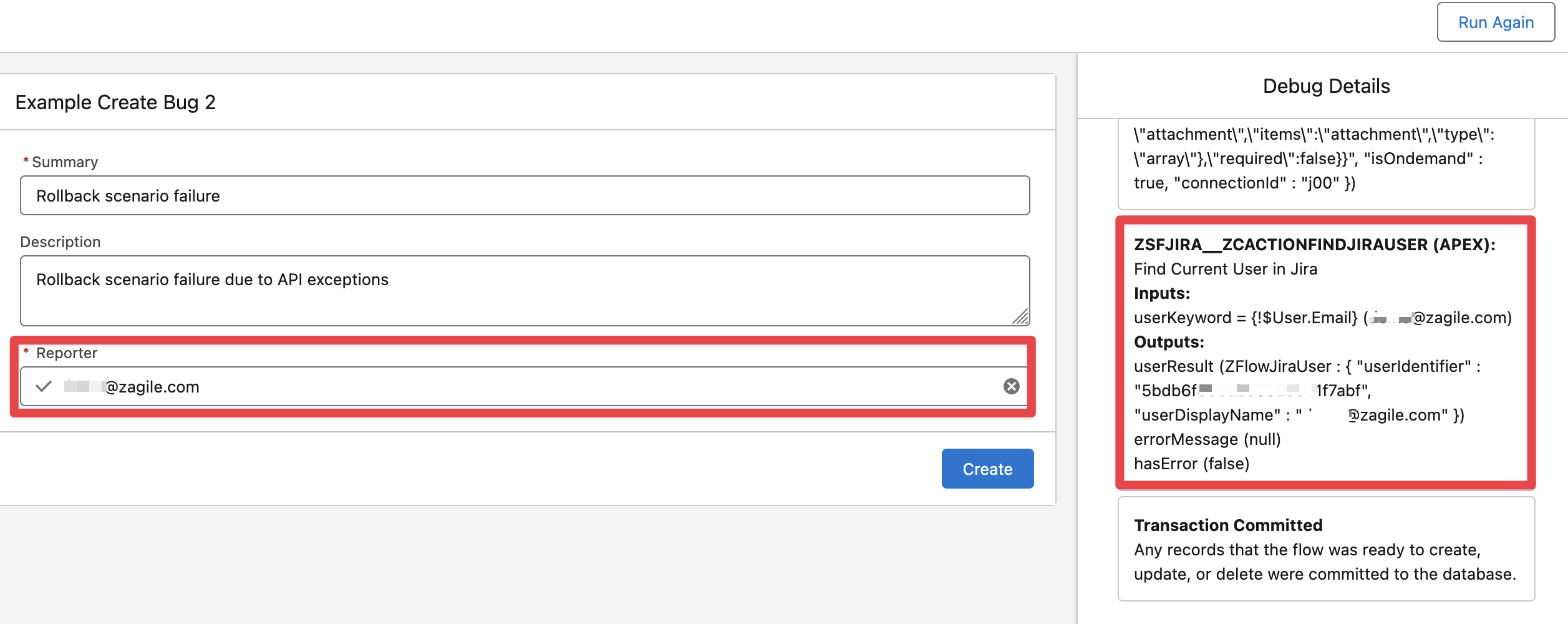Focus the Summary input field

524,196
